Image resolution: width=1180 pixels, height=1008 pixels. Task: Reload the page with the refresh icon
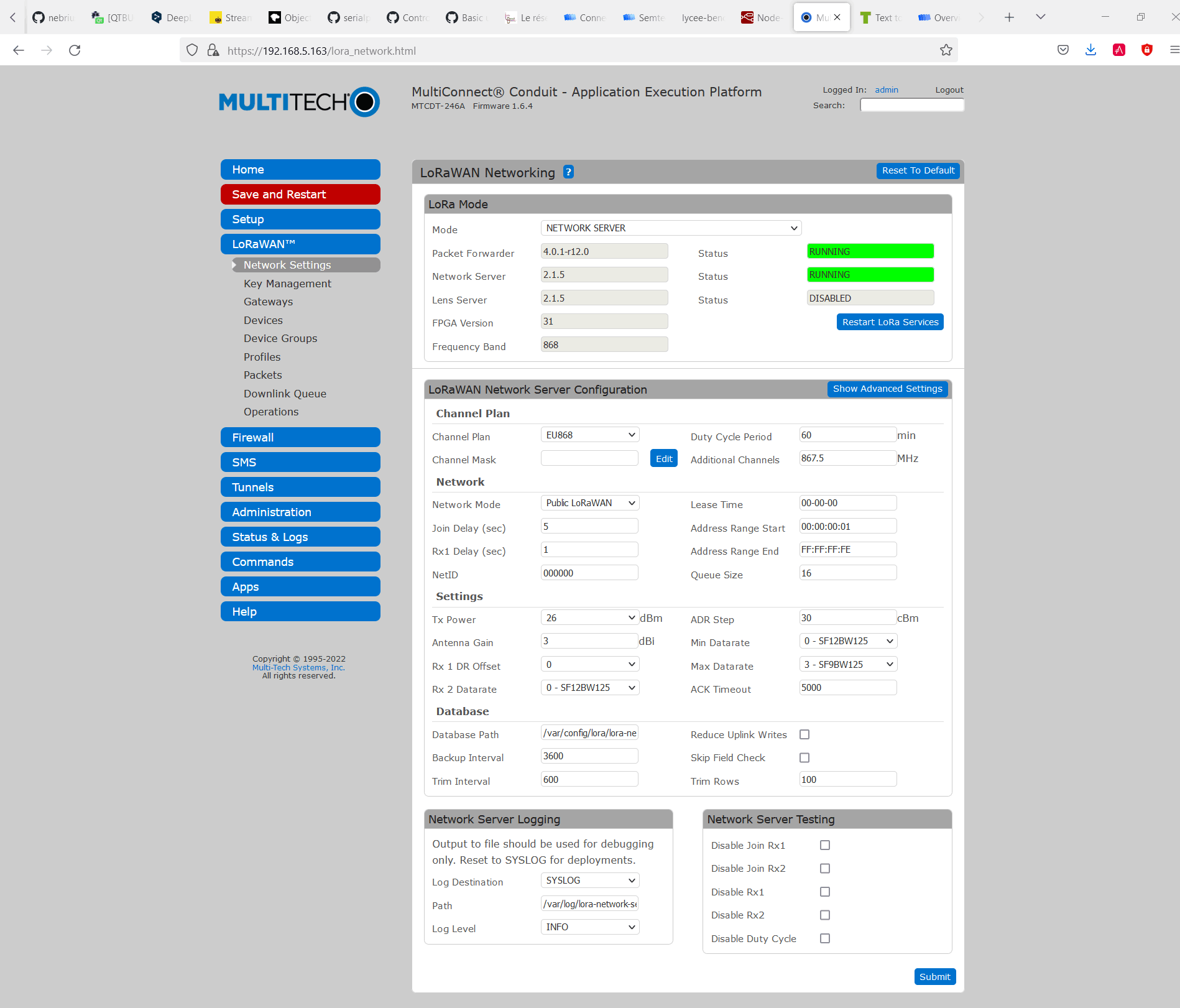75,50
